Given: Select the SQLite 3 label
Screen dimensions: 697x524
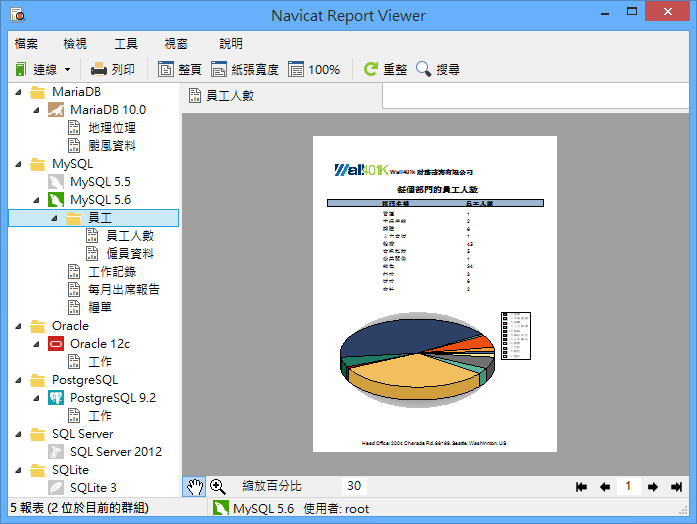Looking at the screenshot, I should pos(93,488).
